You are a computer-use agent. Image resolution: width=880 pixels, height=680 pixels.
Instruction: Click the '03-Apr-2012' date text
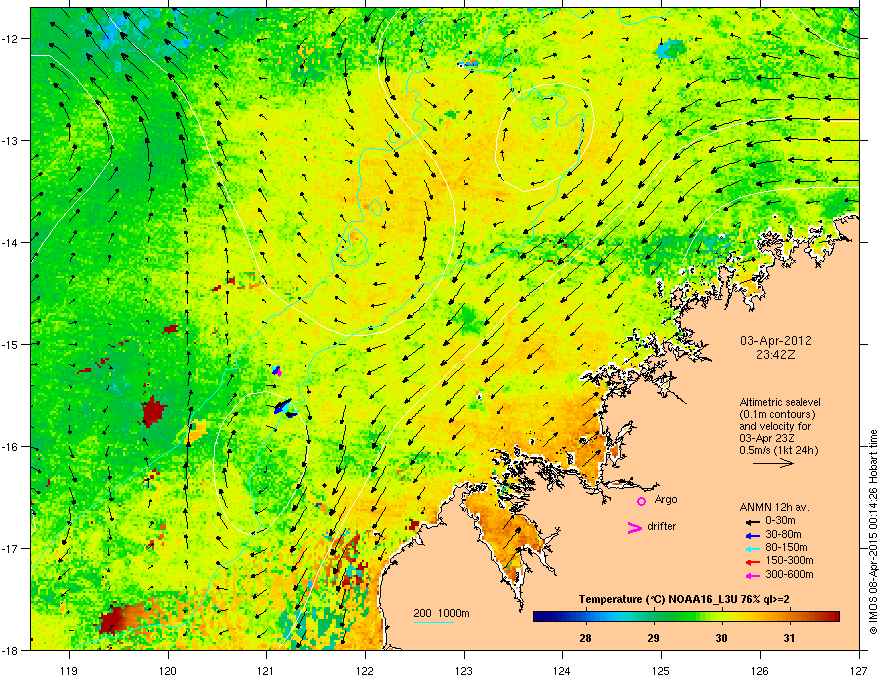(x=776, y=341)
